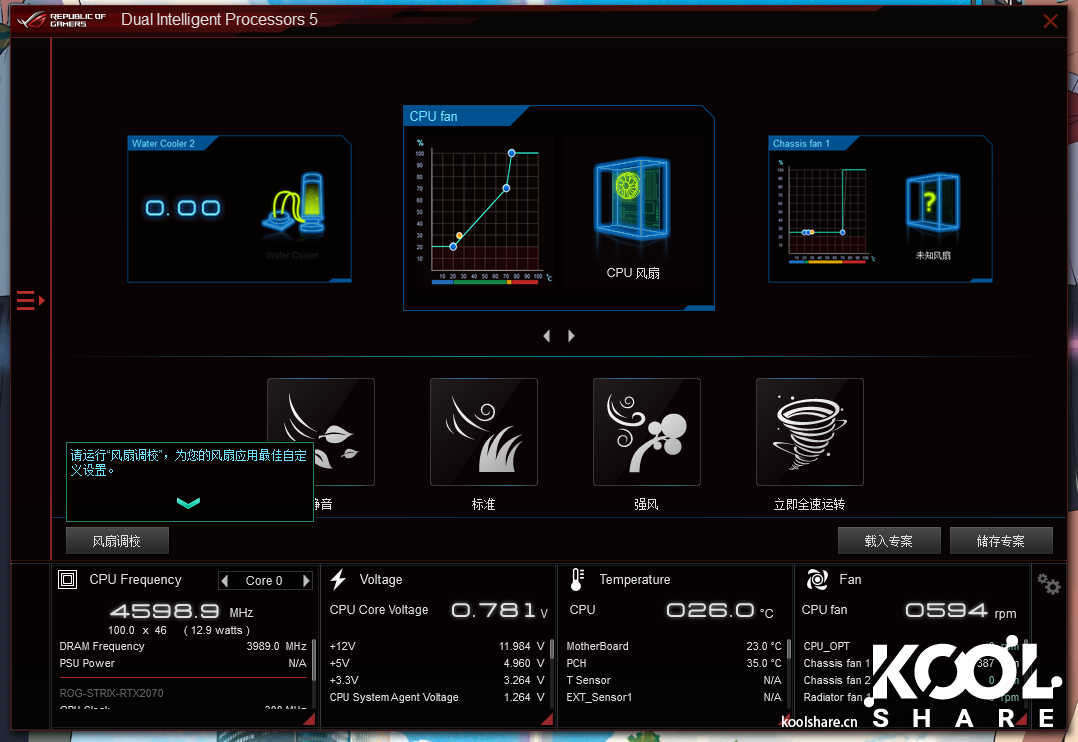The height and width of the screenshot is (742, 1078).
Task: Collapse the fan tuning tooltip chevron
Action: [x=188, y=503]
